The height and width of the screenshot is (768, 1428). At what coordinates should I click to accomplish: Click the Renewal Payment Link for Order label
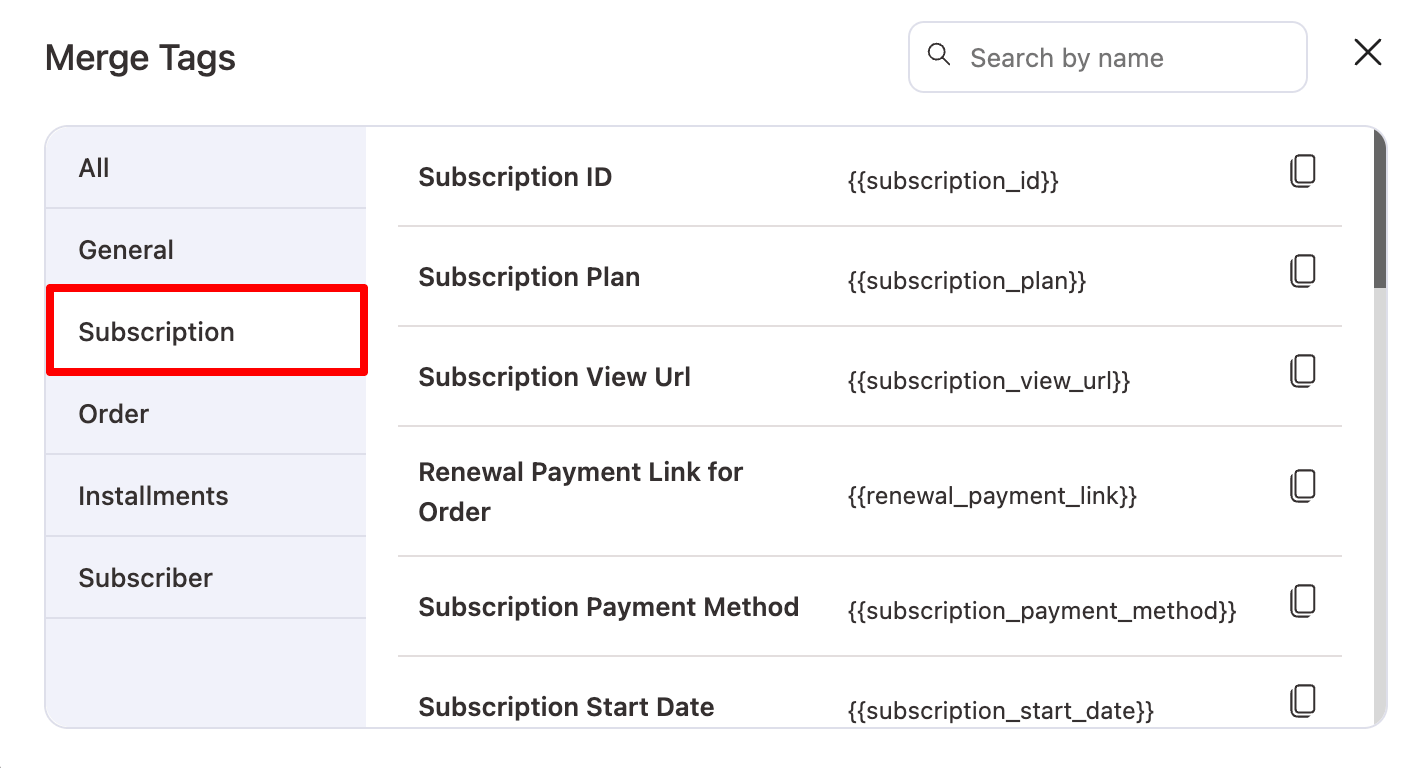pyautogui.click(x=580, y=493)
